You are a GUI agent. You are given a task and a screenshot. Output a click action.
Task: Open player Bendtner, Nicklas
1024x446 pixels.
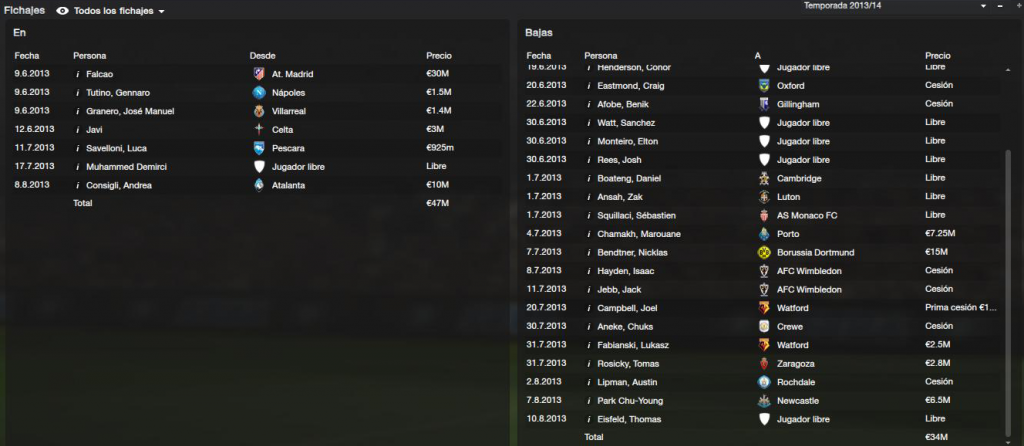coord(632,252)
